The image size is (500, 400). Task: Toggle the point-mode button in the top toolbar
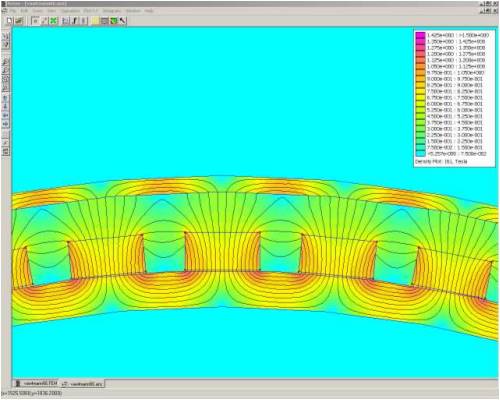[35, 21]
